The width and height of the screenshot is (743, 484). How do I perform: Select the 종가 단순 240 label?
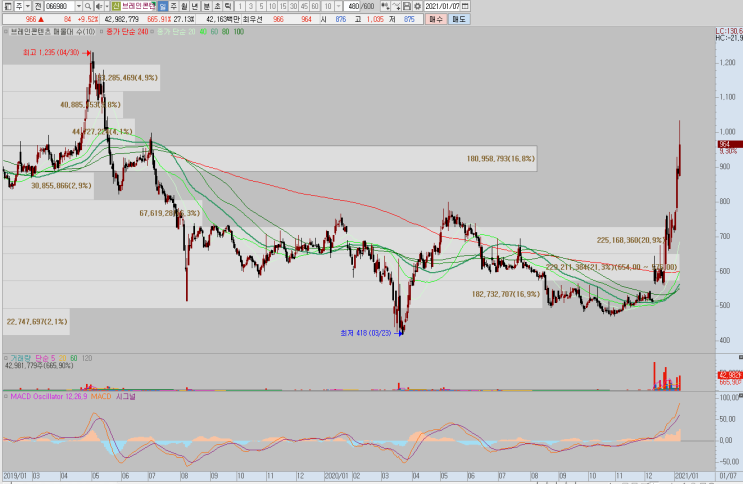point(127,32)
